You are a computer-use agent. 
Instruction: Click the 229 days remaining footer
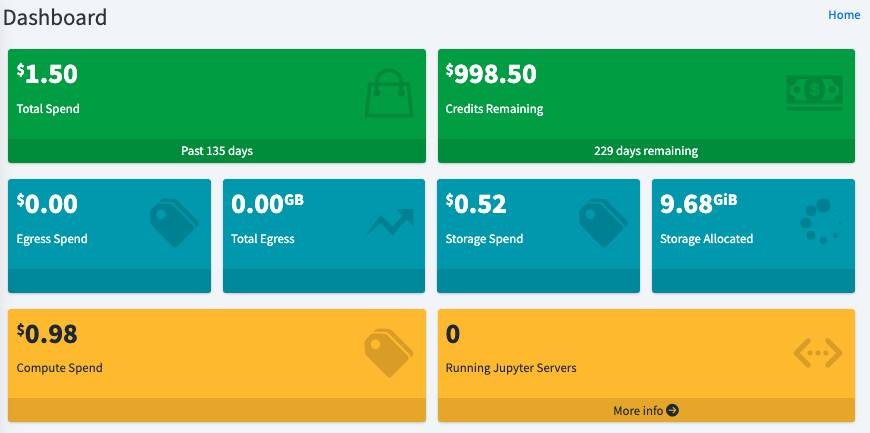pos(646,150)
